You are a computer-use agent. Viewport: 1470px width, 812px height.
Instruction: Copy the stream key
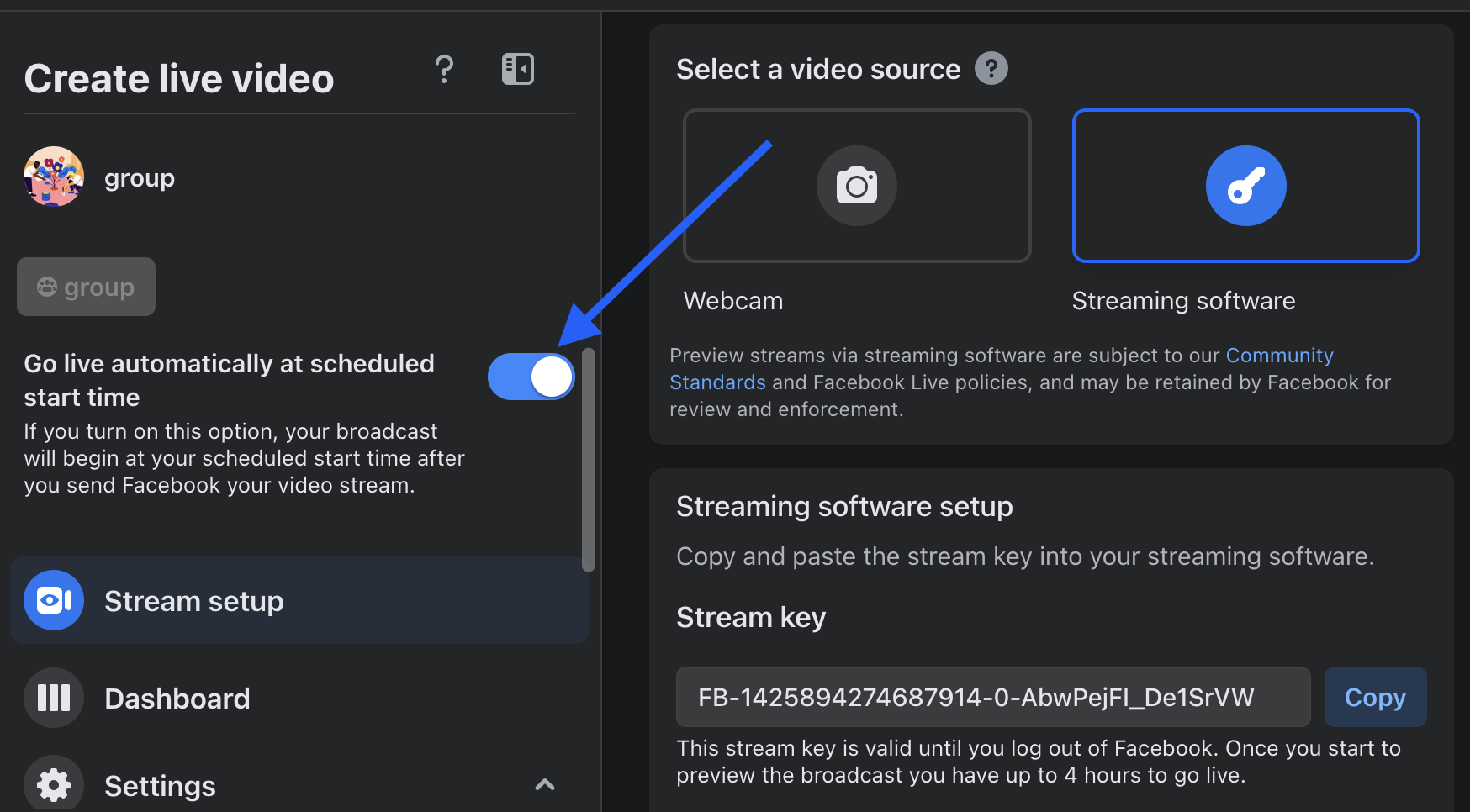(1375, 697)
